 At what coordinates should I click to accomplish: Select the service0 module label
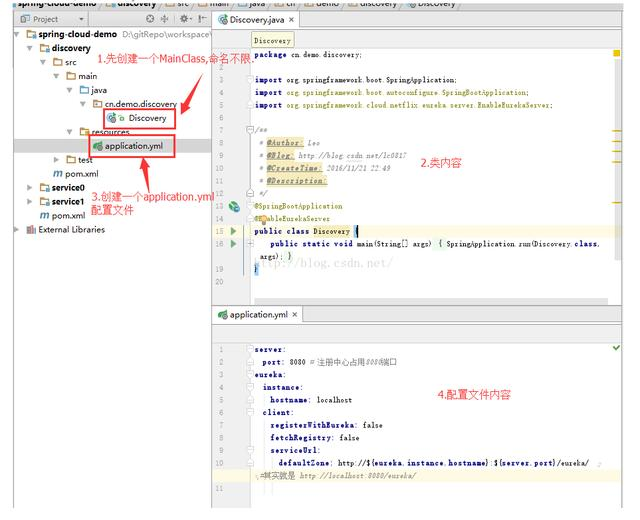pyautogui.click(x=68, y=187)
